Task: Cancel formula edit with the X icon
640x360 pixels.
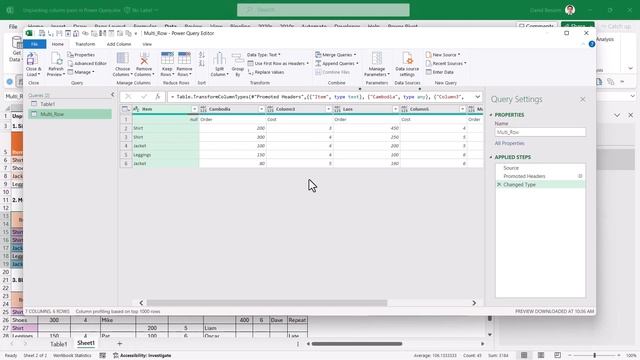Action: [x=128, y=97]
